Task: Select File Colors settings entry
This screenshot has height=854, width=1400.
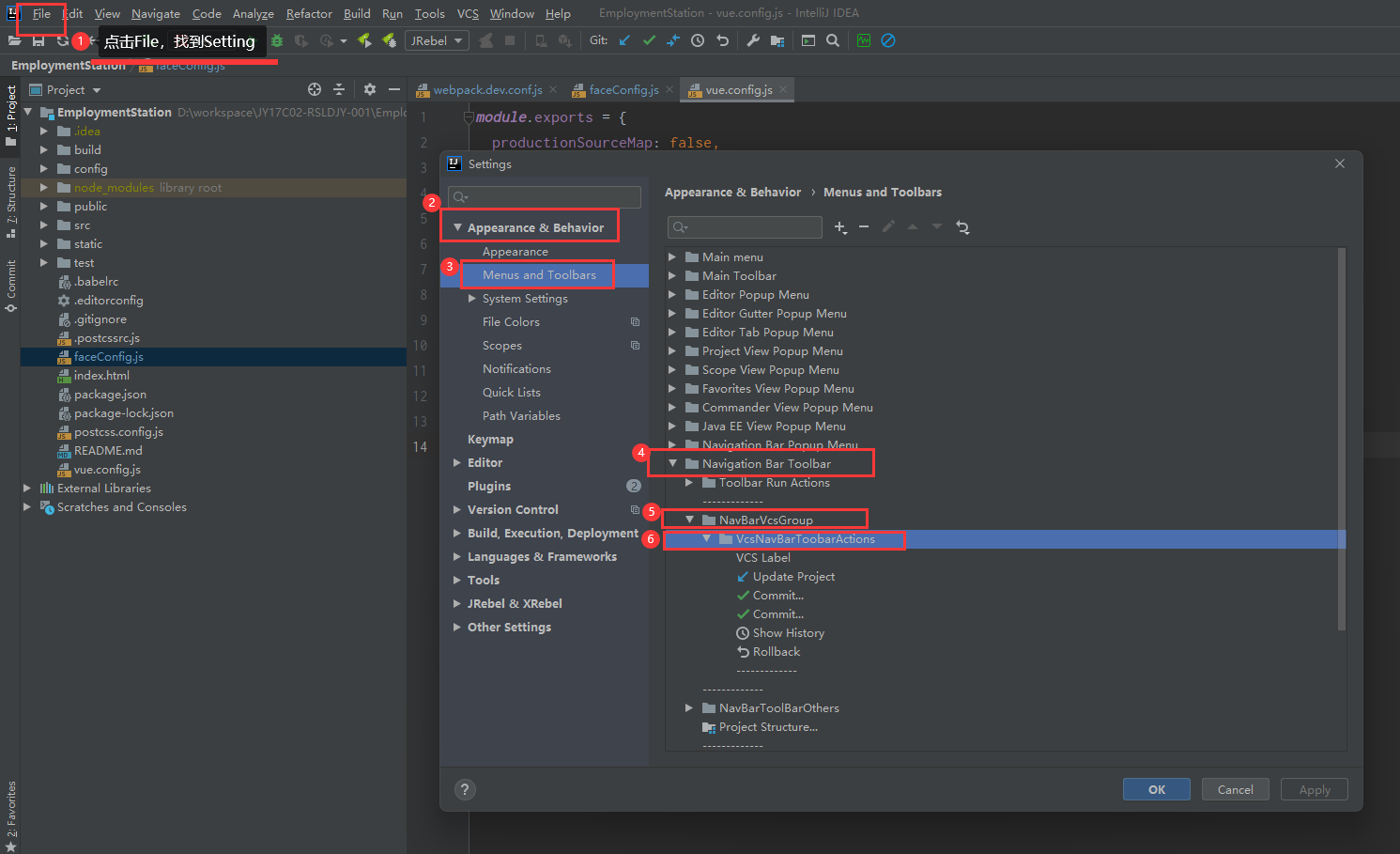Action: (x=511, y=322)
